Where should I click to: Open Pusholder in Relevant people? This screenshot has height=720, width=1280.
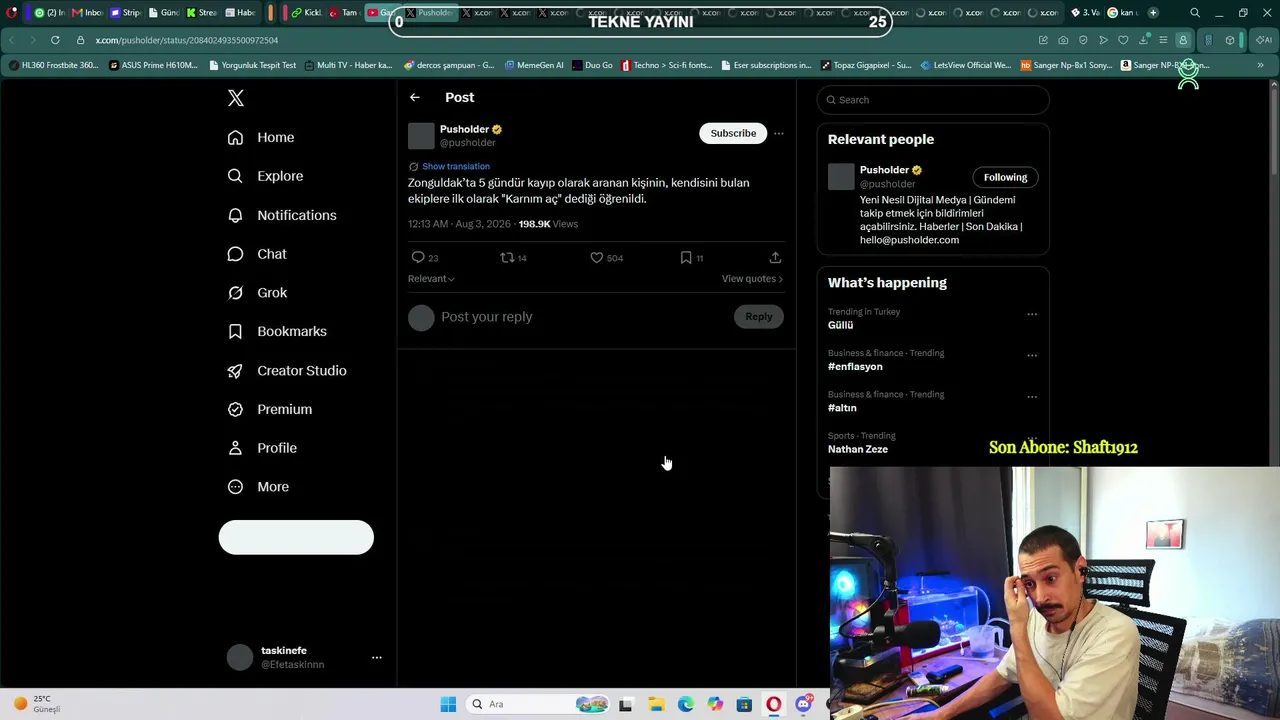884,170
